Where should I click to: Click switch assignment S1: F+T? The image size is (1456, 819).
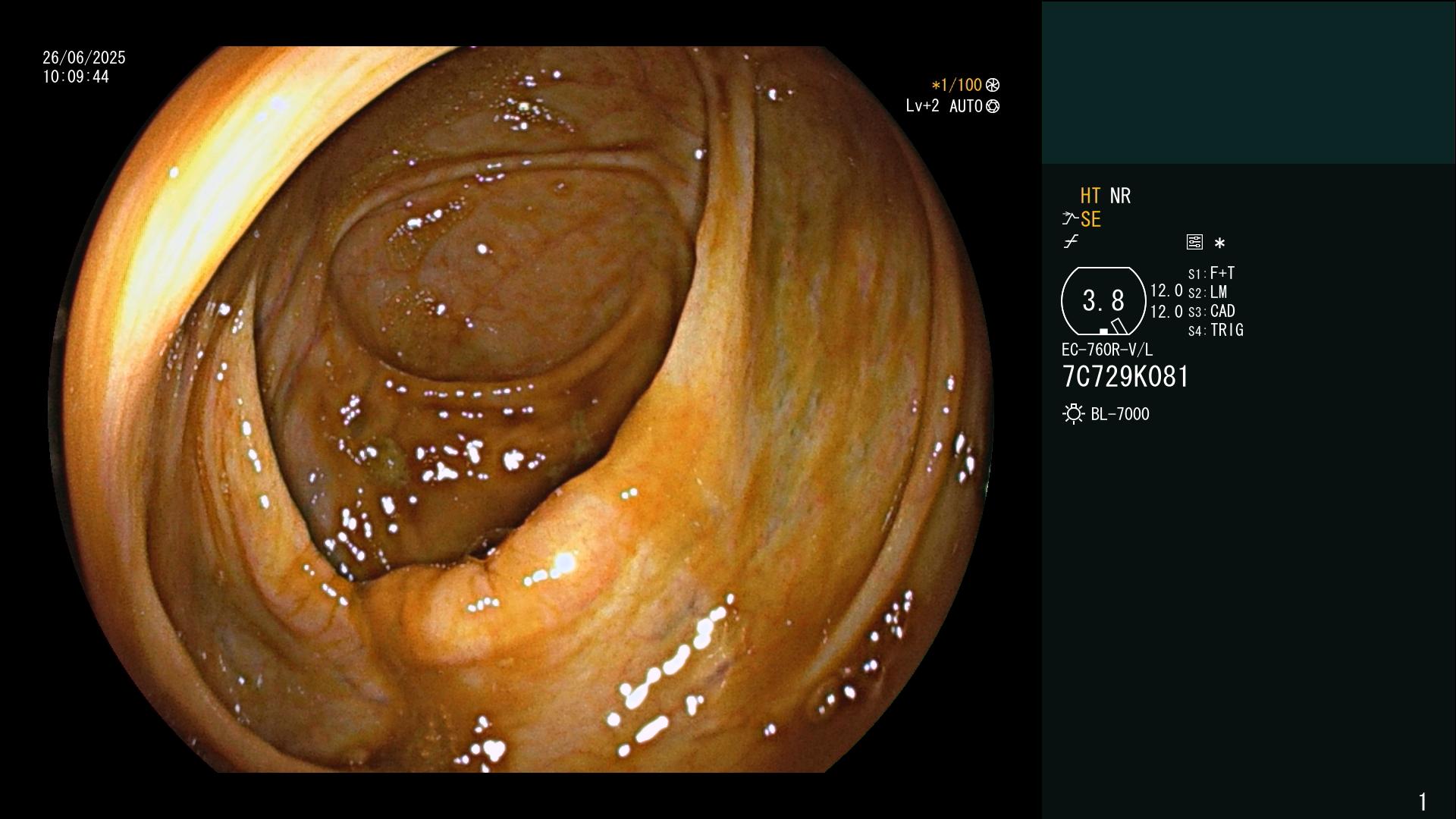(x=1212, y=273)
